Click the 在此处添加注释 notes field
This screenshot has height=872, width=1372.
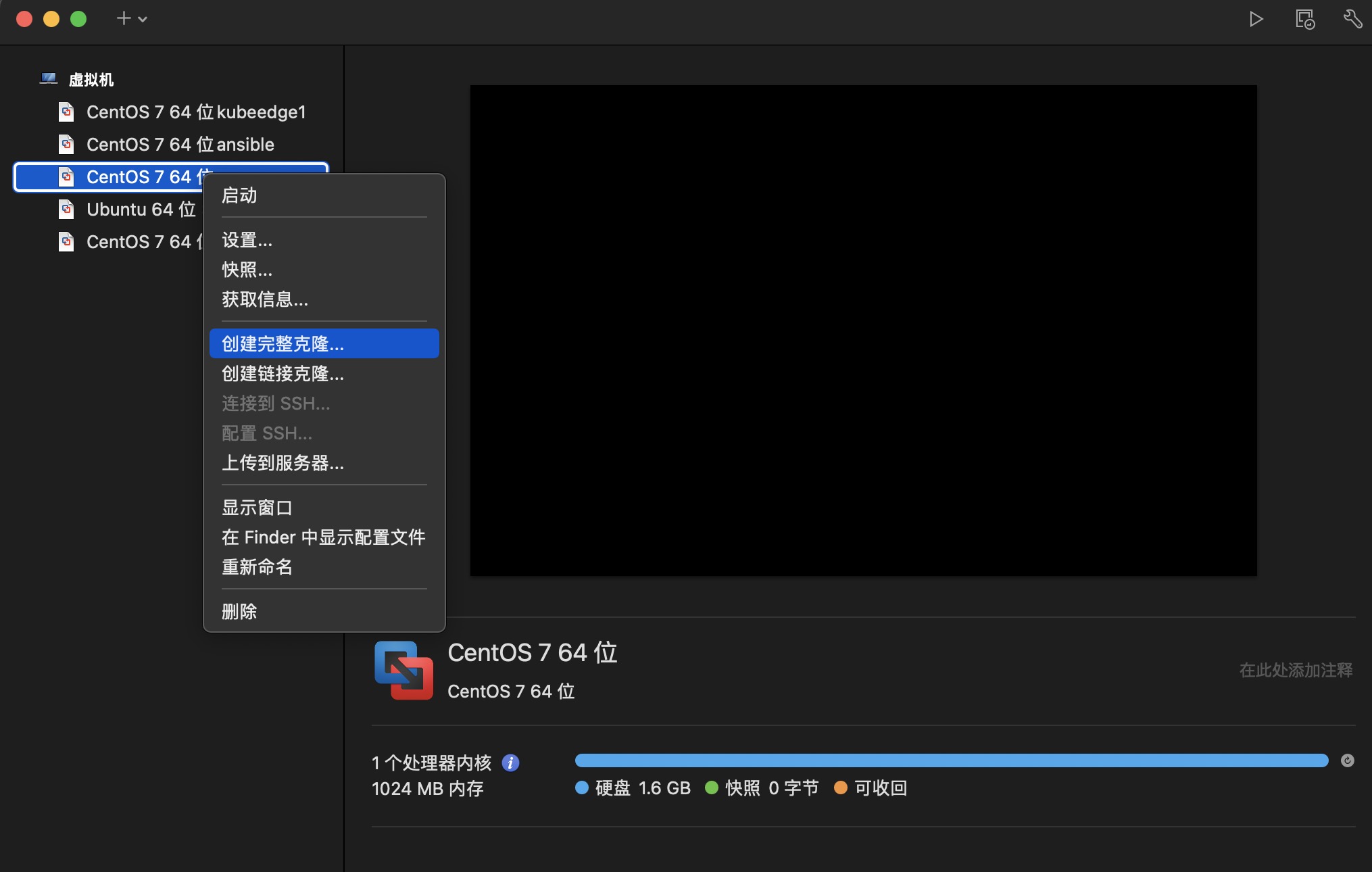coord(1296,670)
